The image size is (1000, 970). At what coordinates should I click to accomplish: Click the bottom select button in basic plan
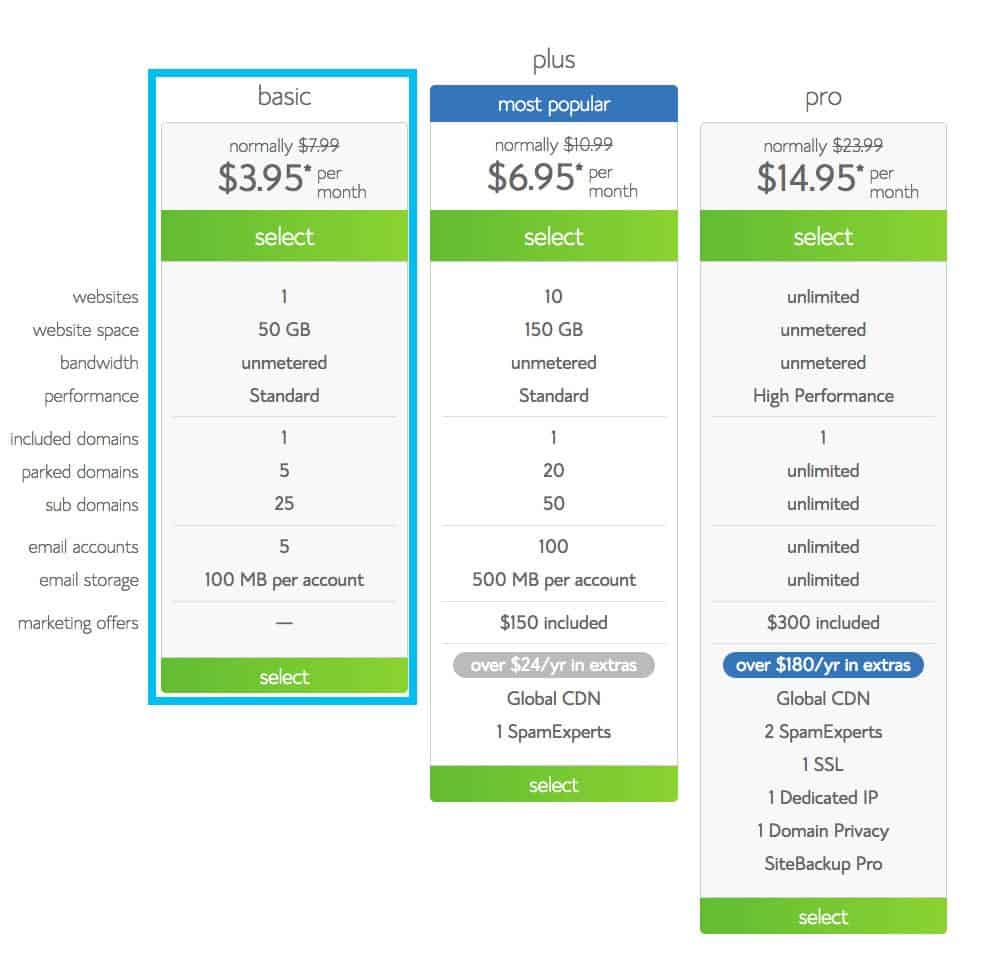[x=284, y=676]
